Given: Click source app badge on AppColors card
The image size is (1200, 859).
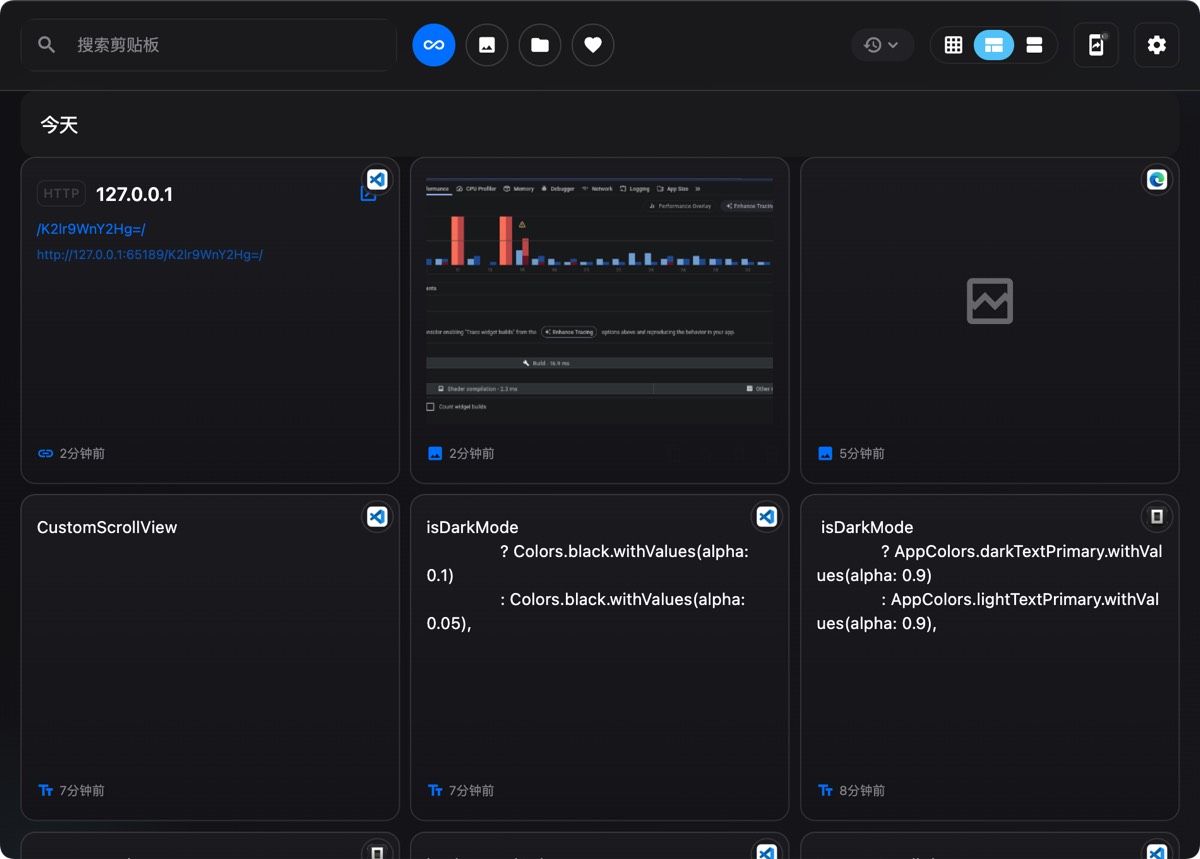Looking at the screenshot, I should pyautogui.click(x=1157, y=517).
